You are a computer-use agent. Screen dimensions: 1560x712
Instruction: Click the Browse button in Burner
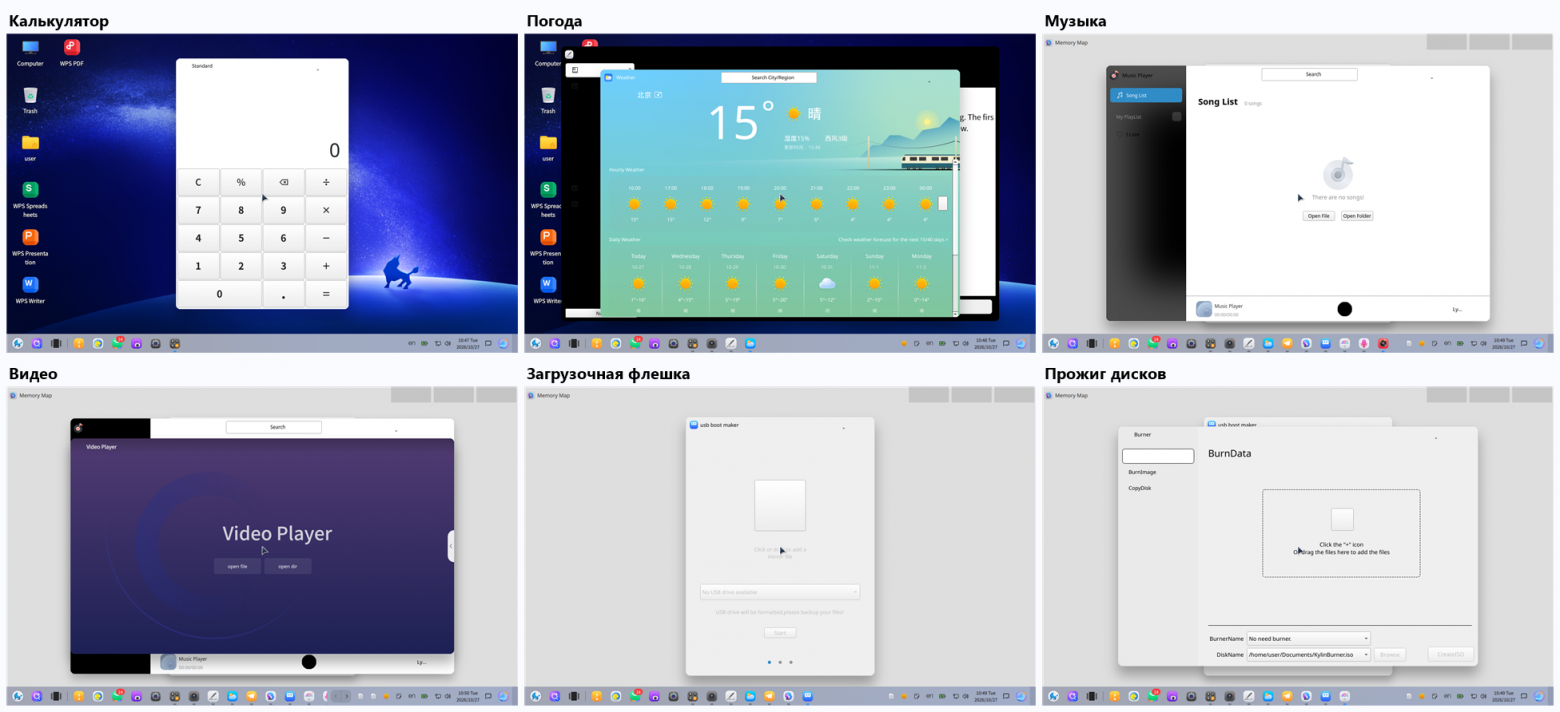point(1390,654)
